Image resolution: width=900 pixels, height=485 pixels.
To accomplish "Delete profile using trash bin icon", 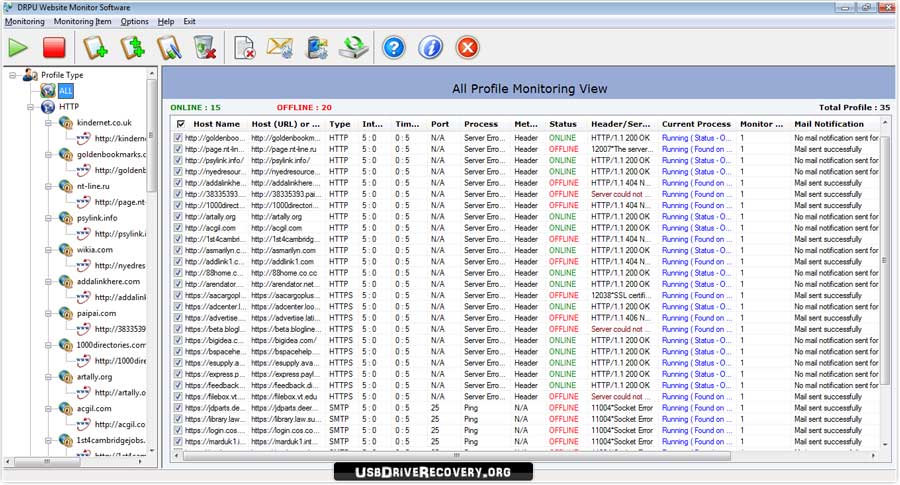I will coord(205,48).
